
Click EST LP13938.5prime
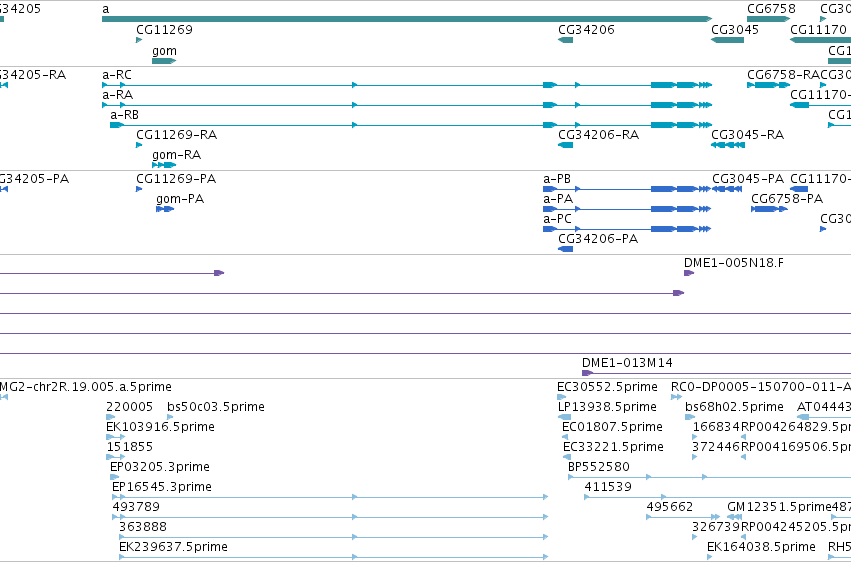[564, 417]
